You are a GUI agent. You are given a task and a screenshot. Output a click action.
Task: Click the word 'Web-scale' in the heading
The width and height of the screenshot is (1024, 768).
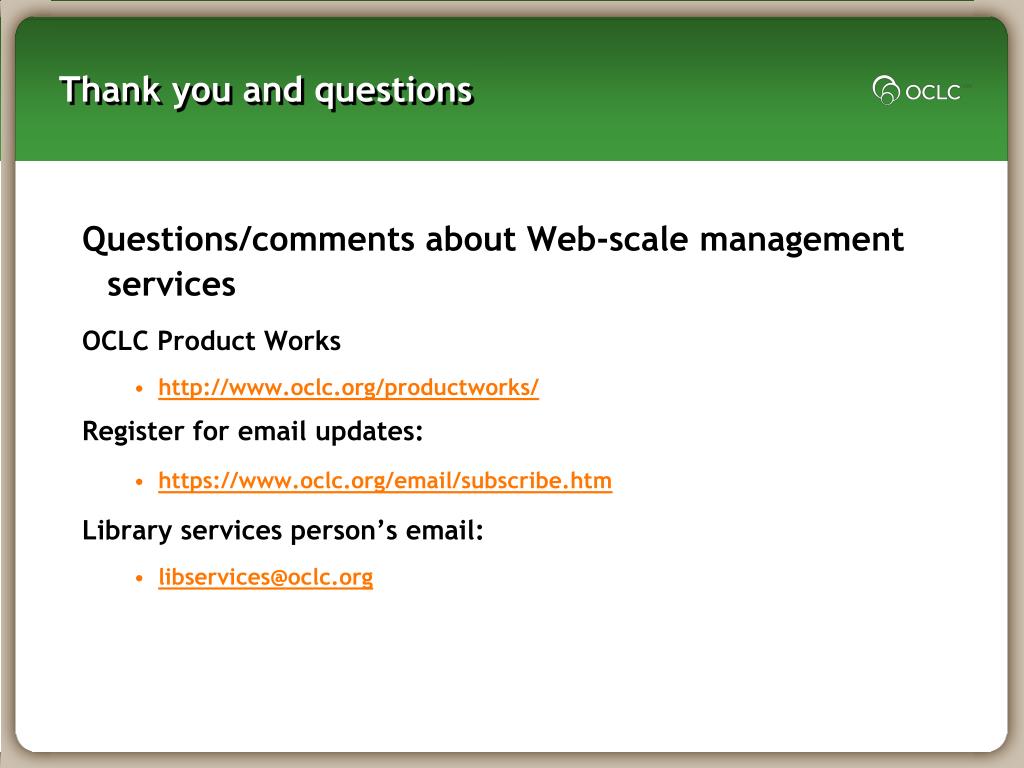pyautogui.click(x=608, y=238)
